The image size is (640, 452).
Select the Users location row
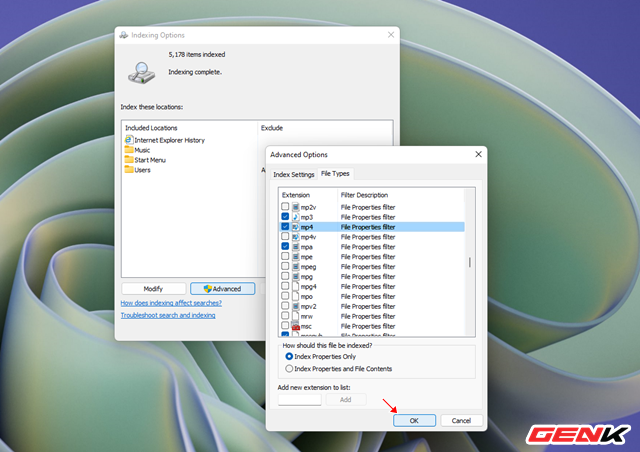[138, 170]
